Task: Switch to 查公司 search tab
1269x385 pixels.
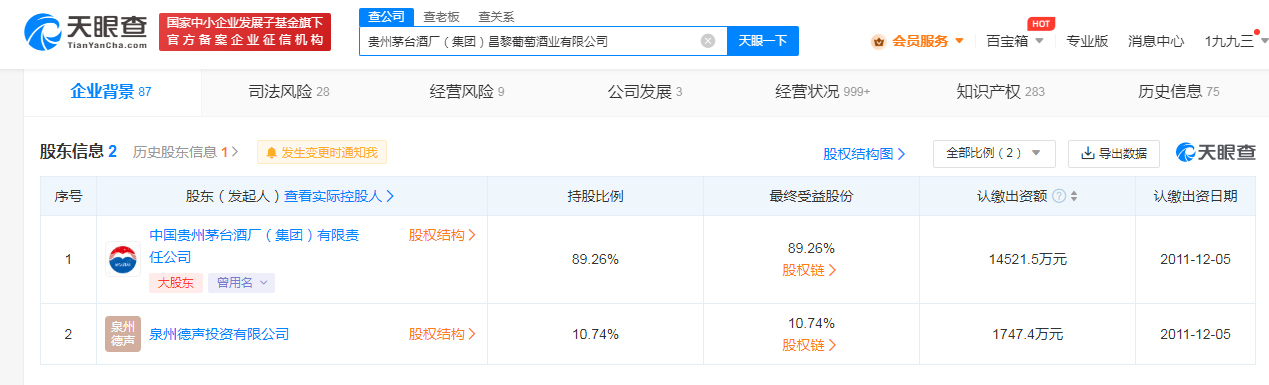Action: (385, 16)
